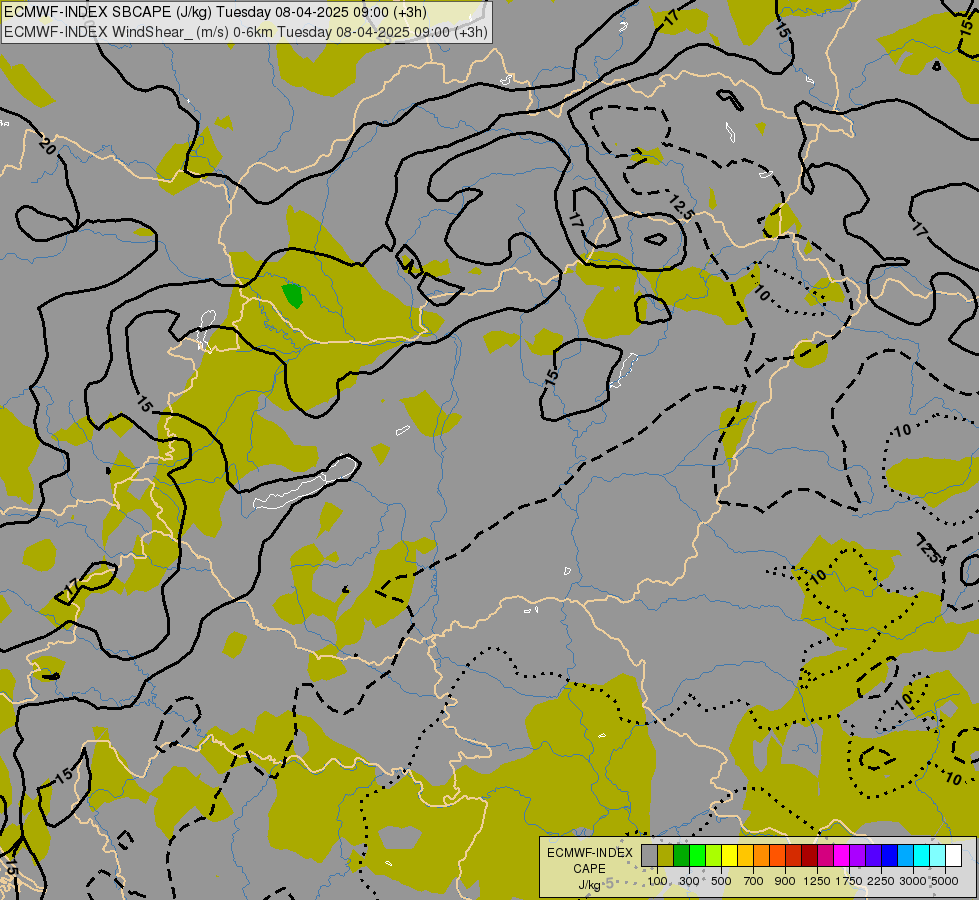
Task: Select the red-orange swatch before 900
Action: 777,856
